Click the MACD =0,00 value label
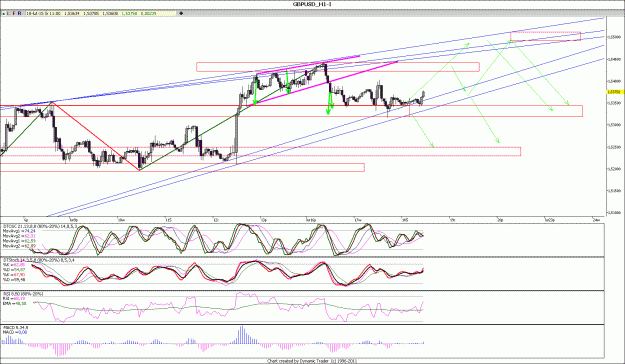625x364 pixels. tap(15, 332)
